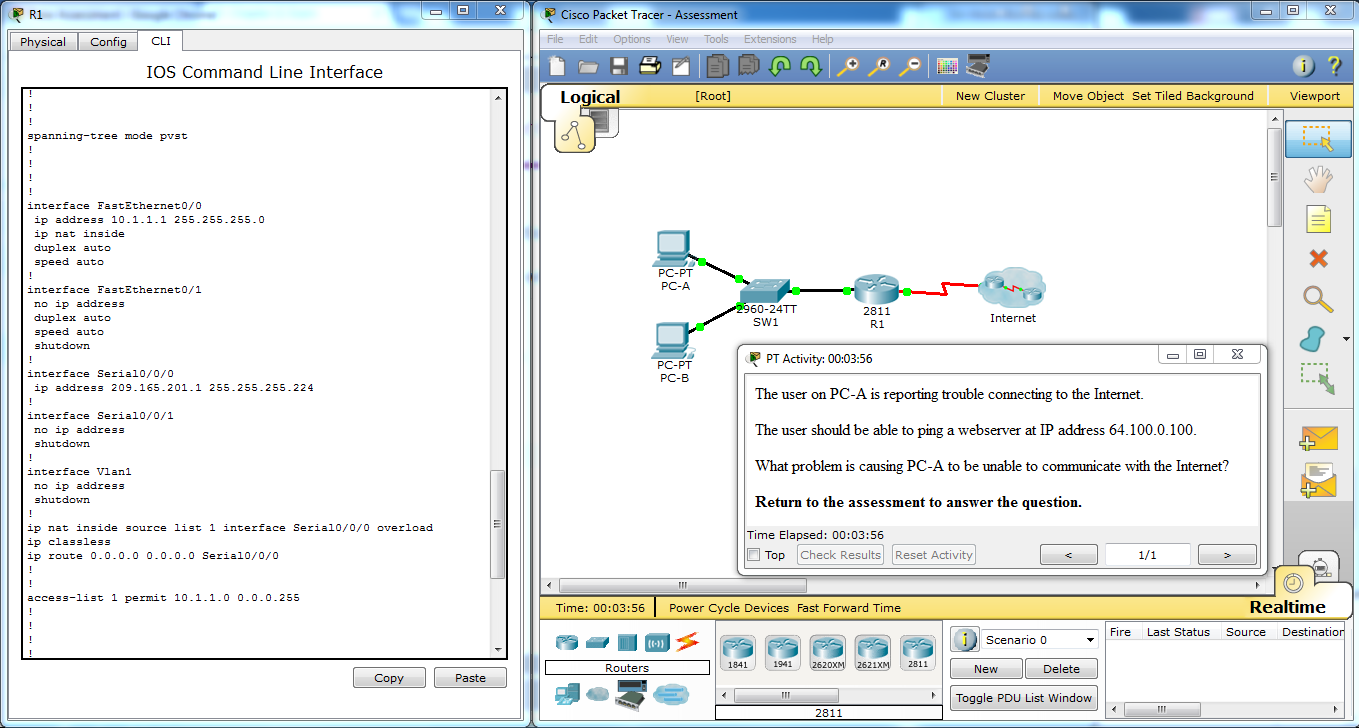Toggle the PDU List Window
This screenshot has height=728, width=1359.
click(x=1023, y=697)
